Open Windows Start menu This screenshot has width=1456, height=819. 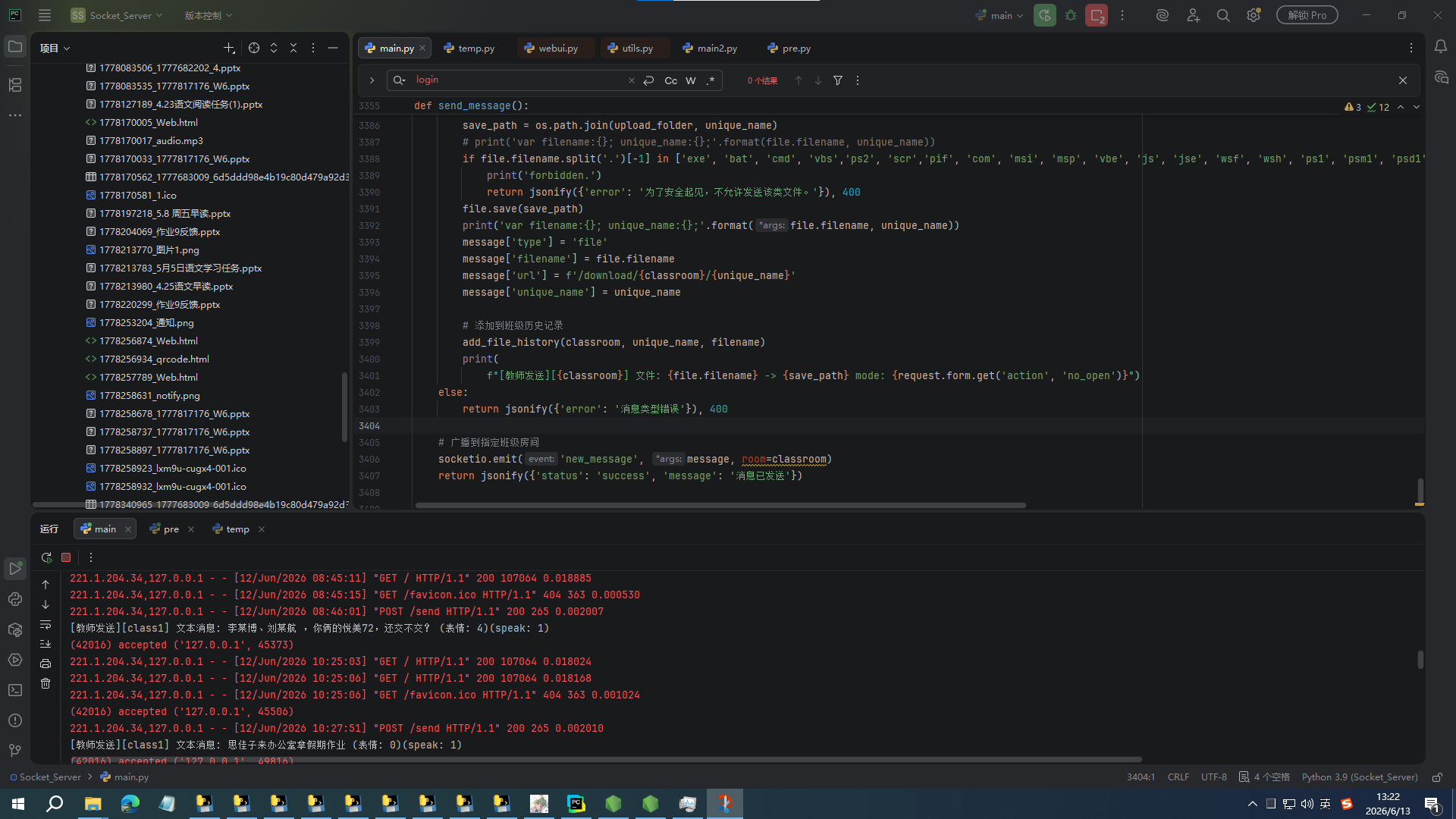(x=18, y=804)
